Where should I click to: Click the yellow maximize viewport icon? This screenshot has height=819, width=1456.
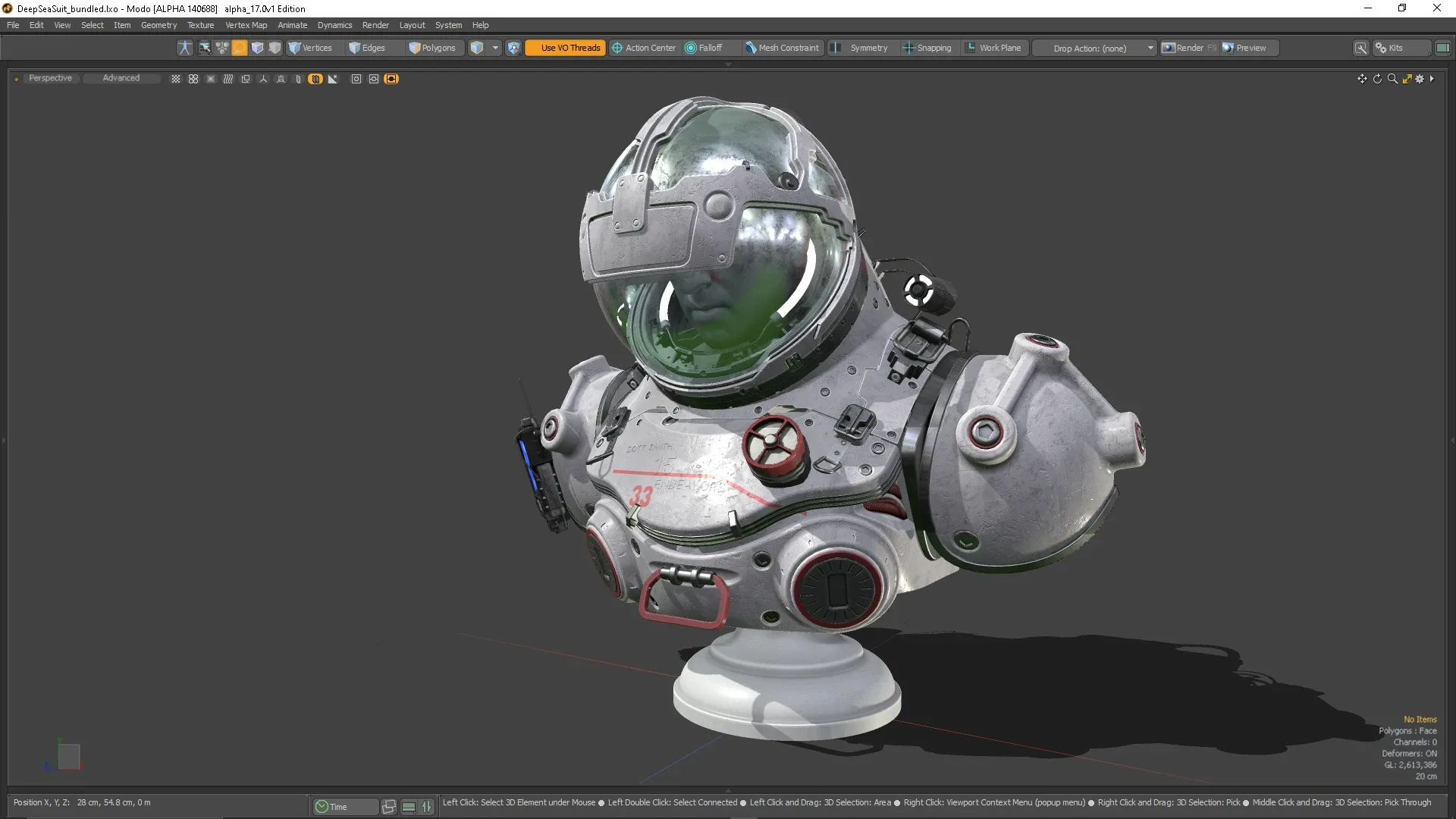[x=1407, y=79]
